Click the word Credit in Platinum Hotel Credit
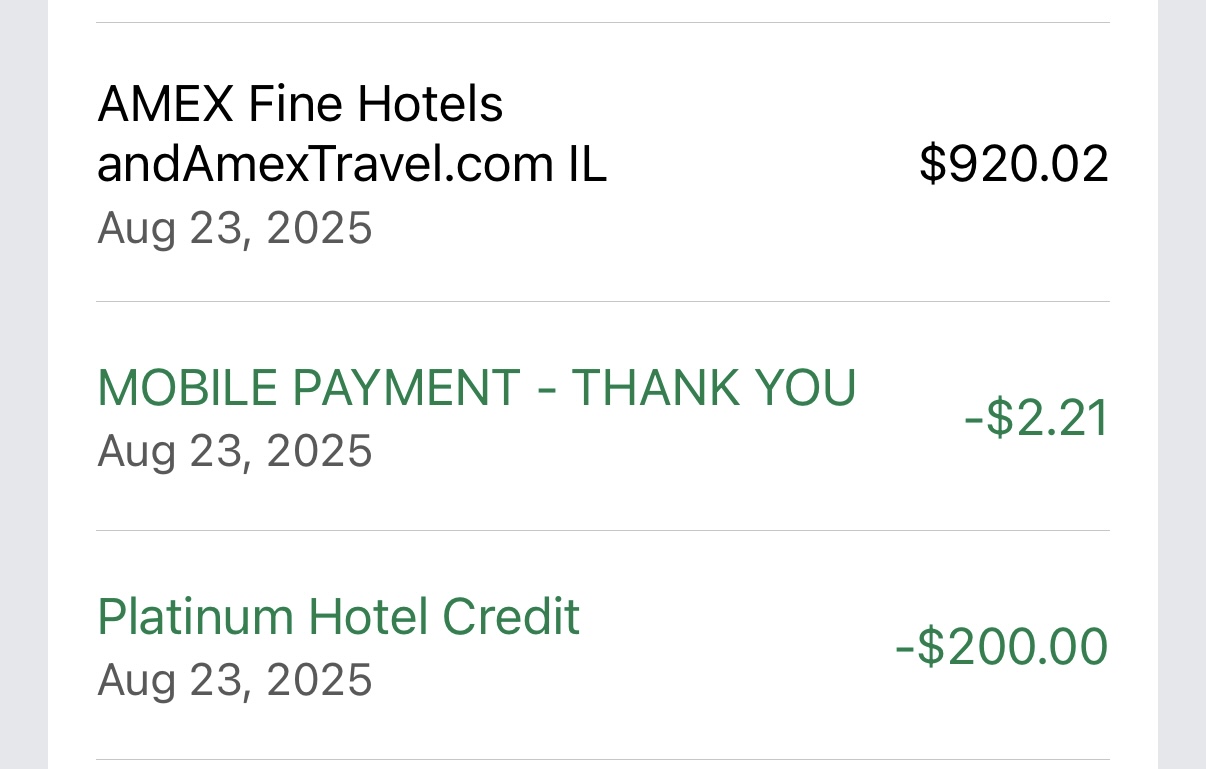This screenshot has width=1206, height=769. 511,616
